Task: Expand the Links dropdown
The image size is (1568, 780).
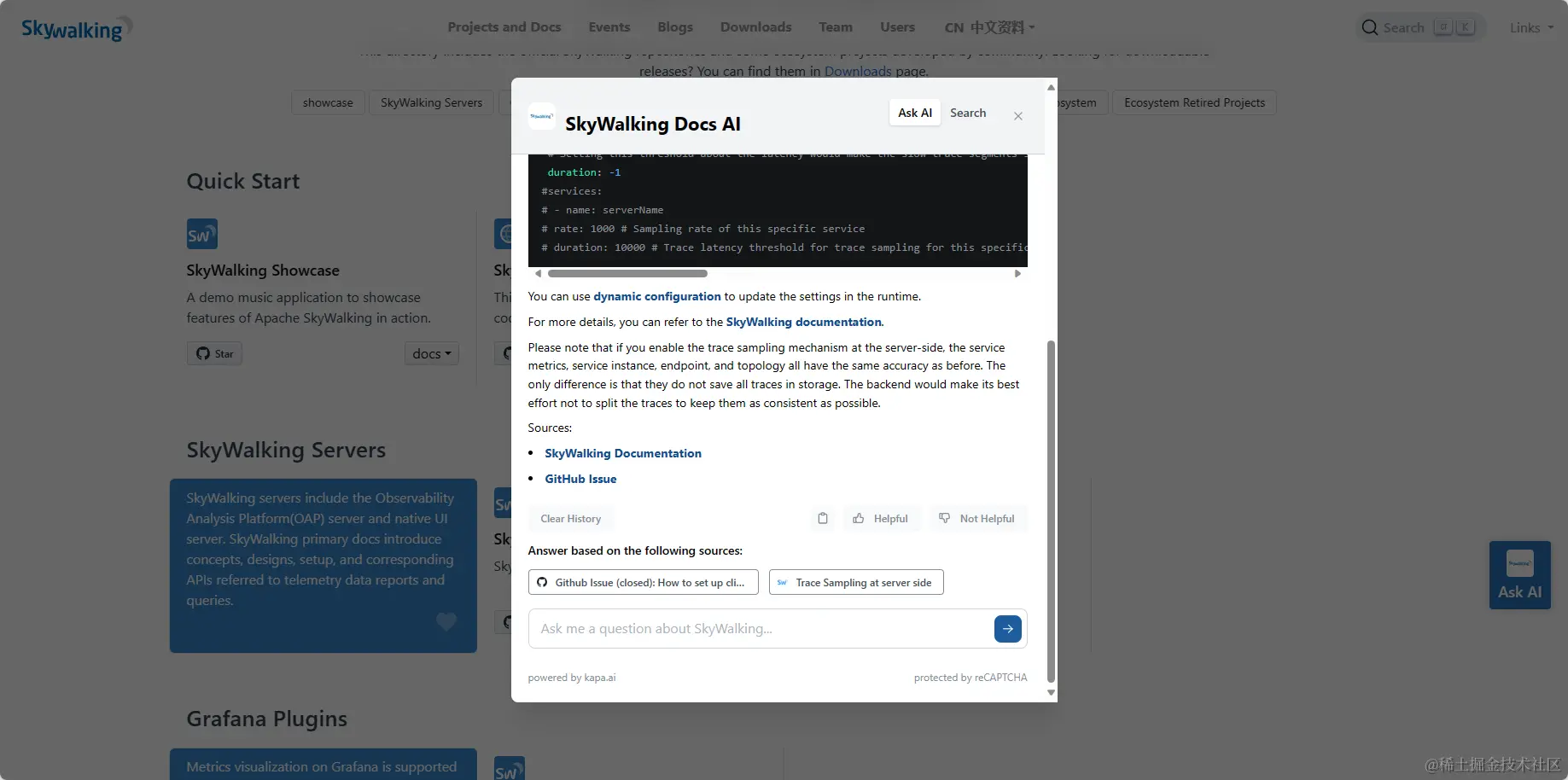Action: [1531, 27]
